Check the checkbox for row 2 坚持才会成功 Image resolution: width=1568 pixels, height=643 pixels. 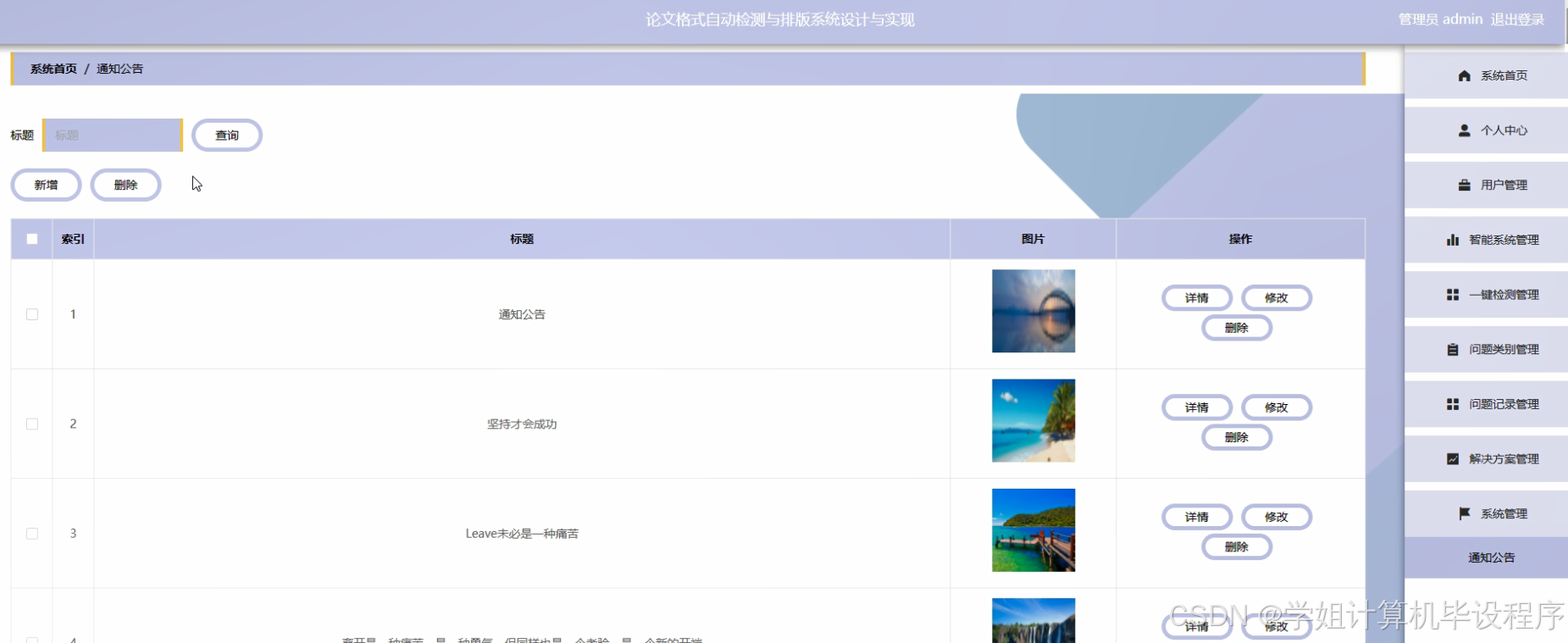[x=32, y=424]
